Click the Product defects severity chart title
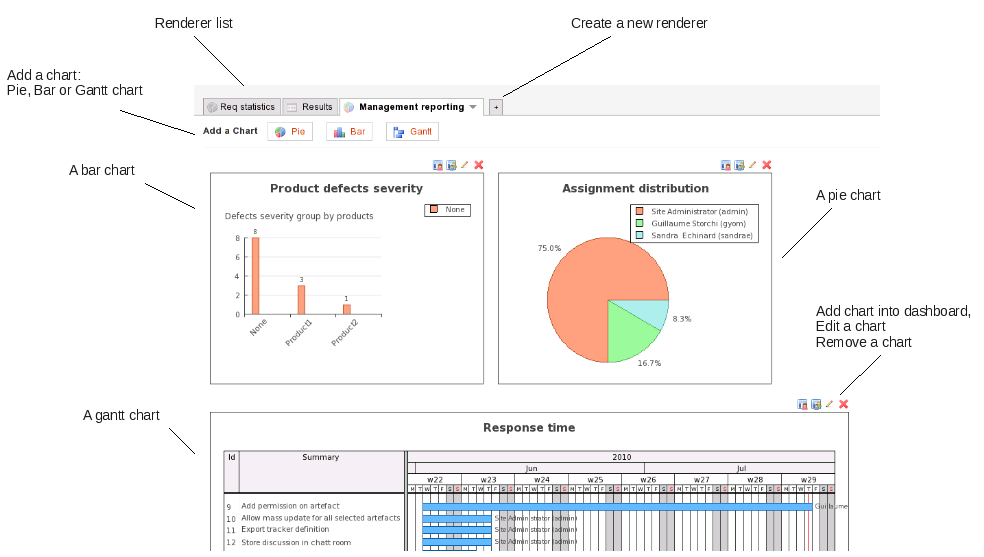 tap(346, 188)
